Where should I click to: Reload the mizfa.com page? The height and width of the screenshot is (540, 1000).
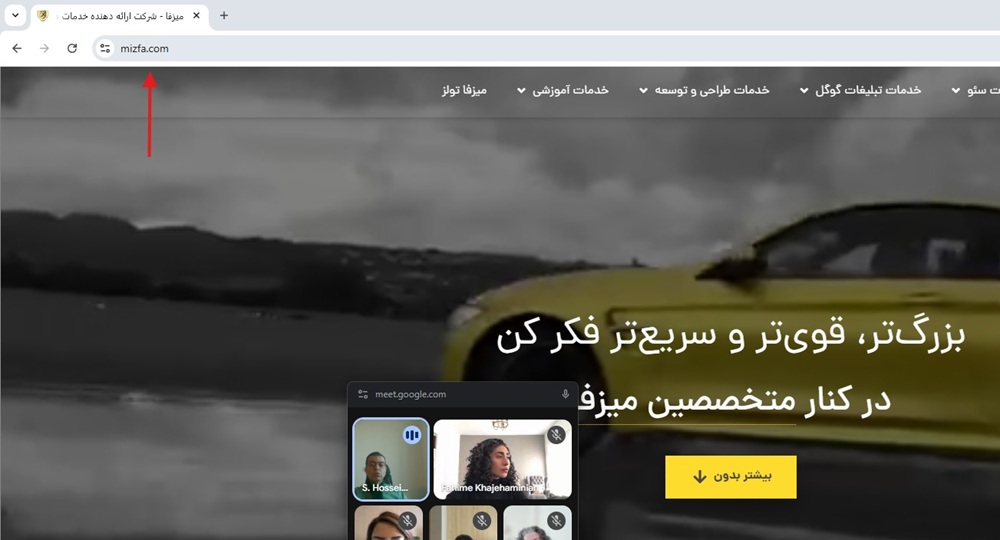[72, 48]
